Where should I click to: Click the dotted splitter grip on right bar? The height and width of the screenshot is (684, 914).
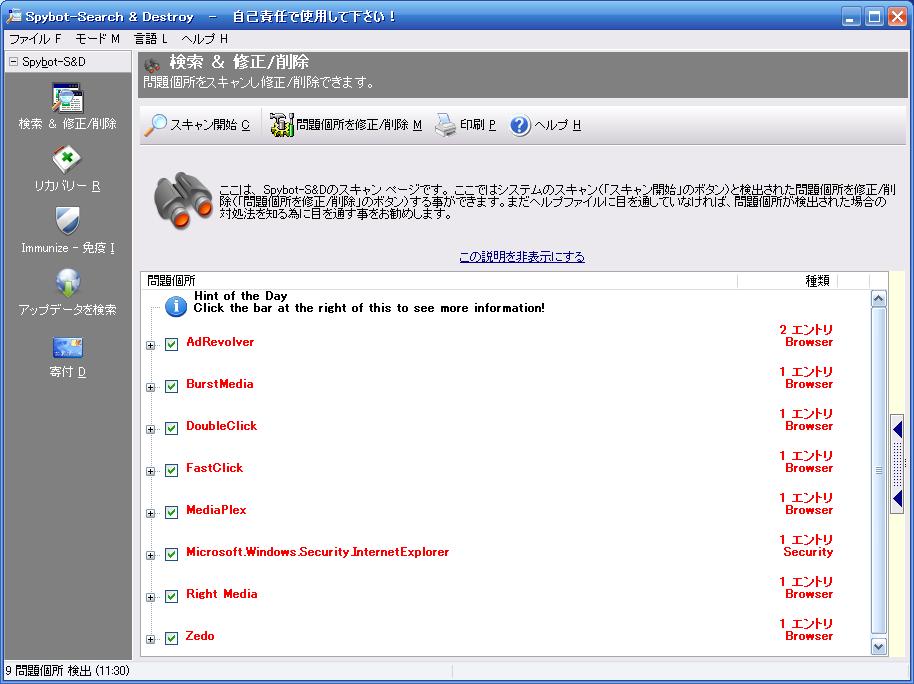pyautogui.click(x=898, y=464)
